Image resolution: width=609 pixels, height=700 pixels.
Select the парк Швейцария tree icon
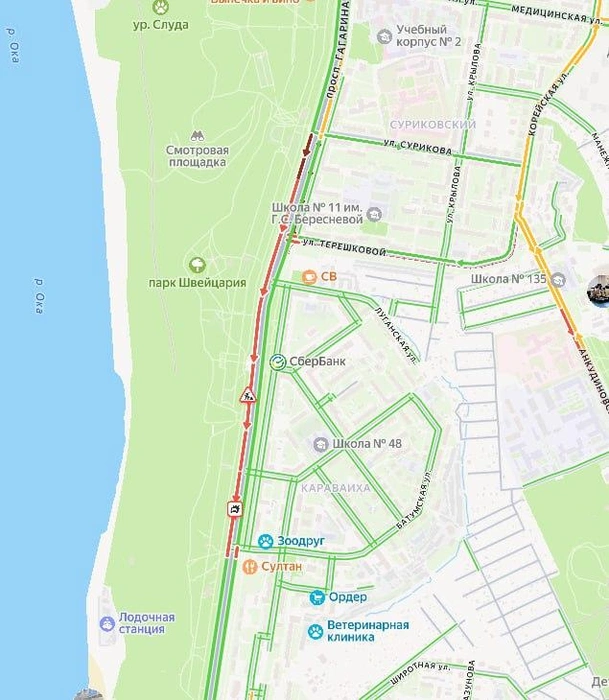197,265
